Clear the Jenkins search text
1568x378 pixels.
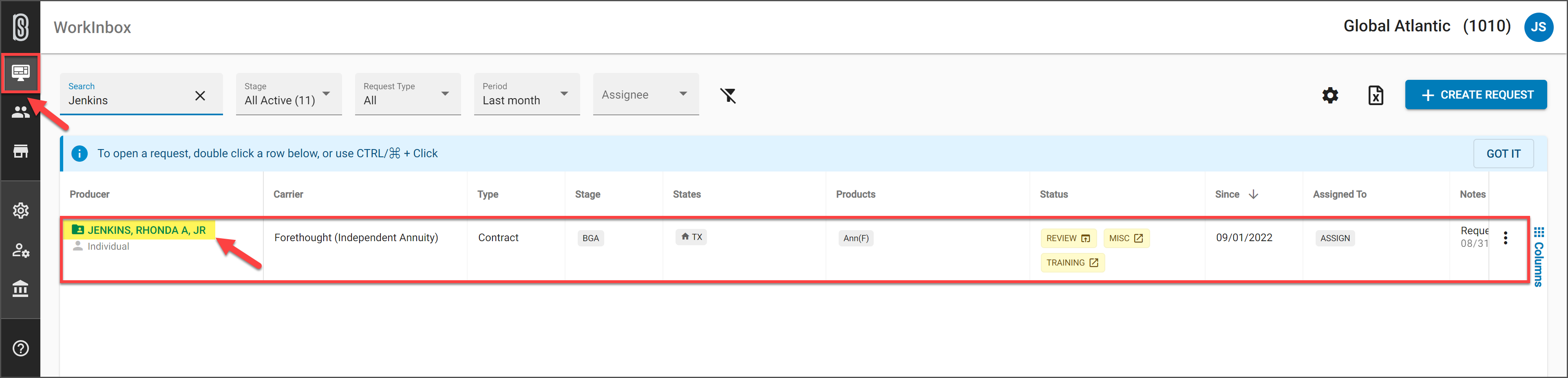tap(200, 95)
